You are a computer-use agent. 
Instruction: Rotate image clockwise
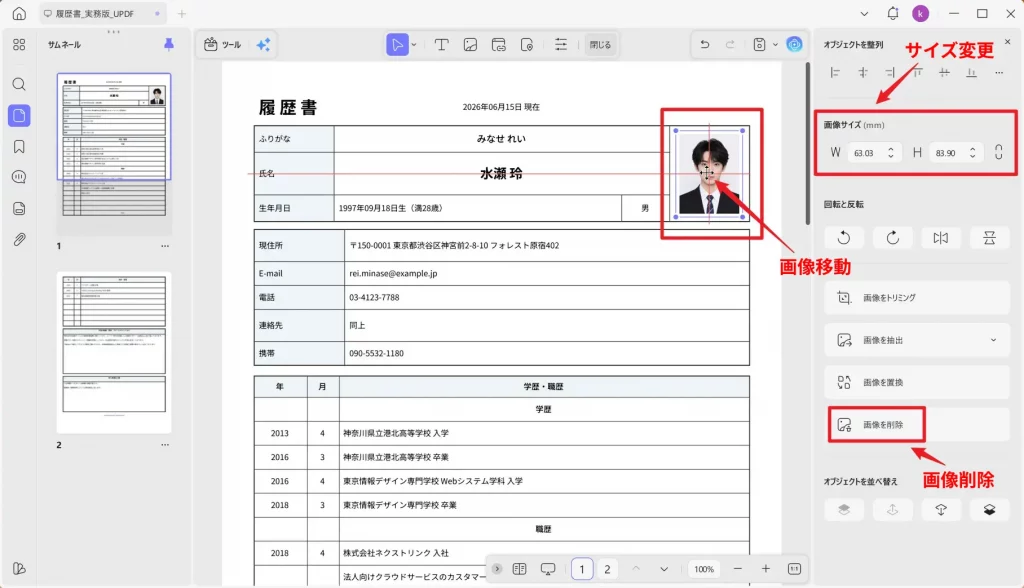(892, 238)
